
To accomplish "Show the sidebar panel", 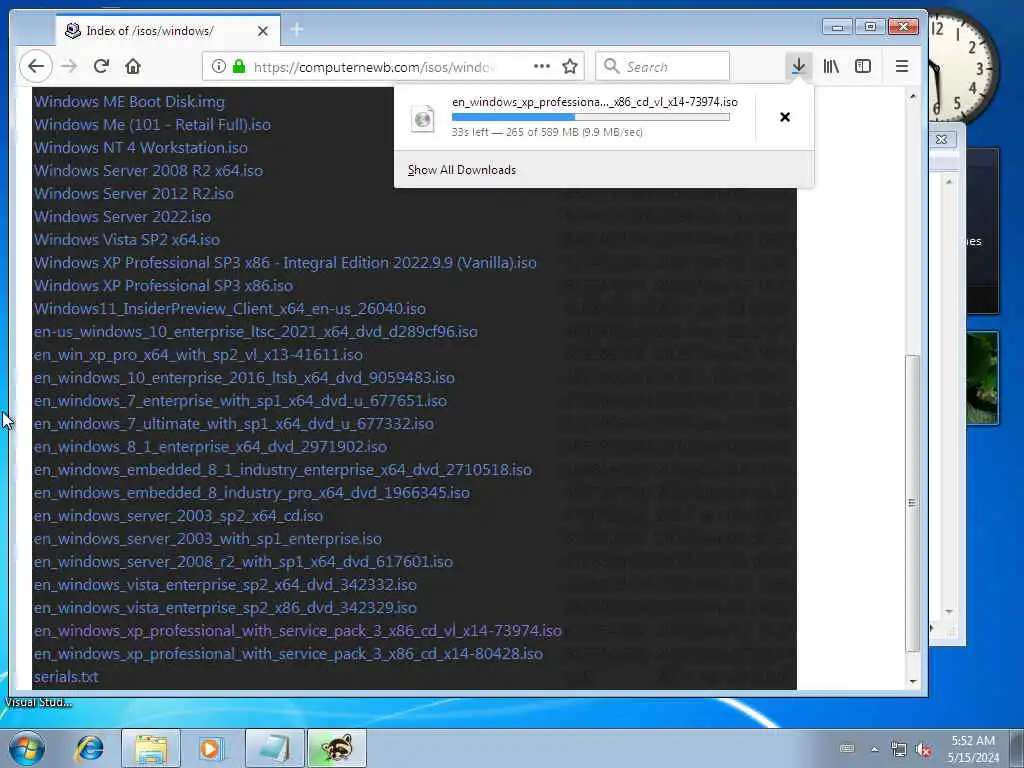I will click(x=863, y=66).
